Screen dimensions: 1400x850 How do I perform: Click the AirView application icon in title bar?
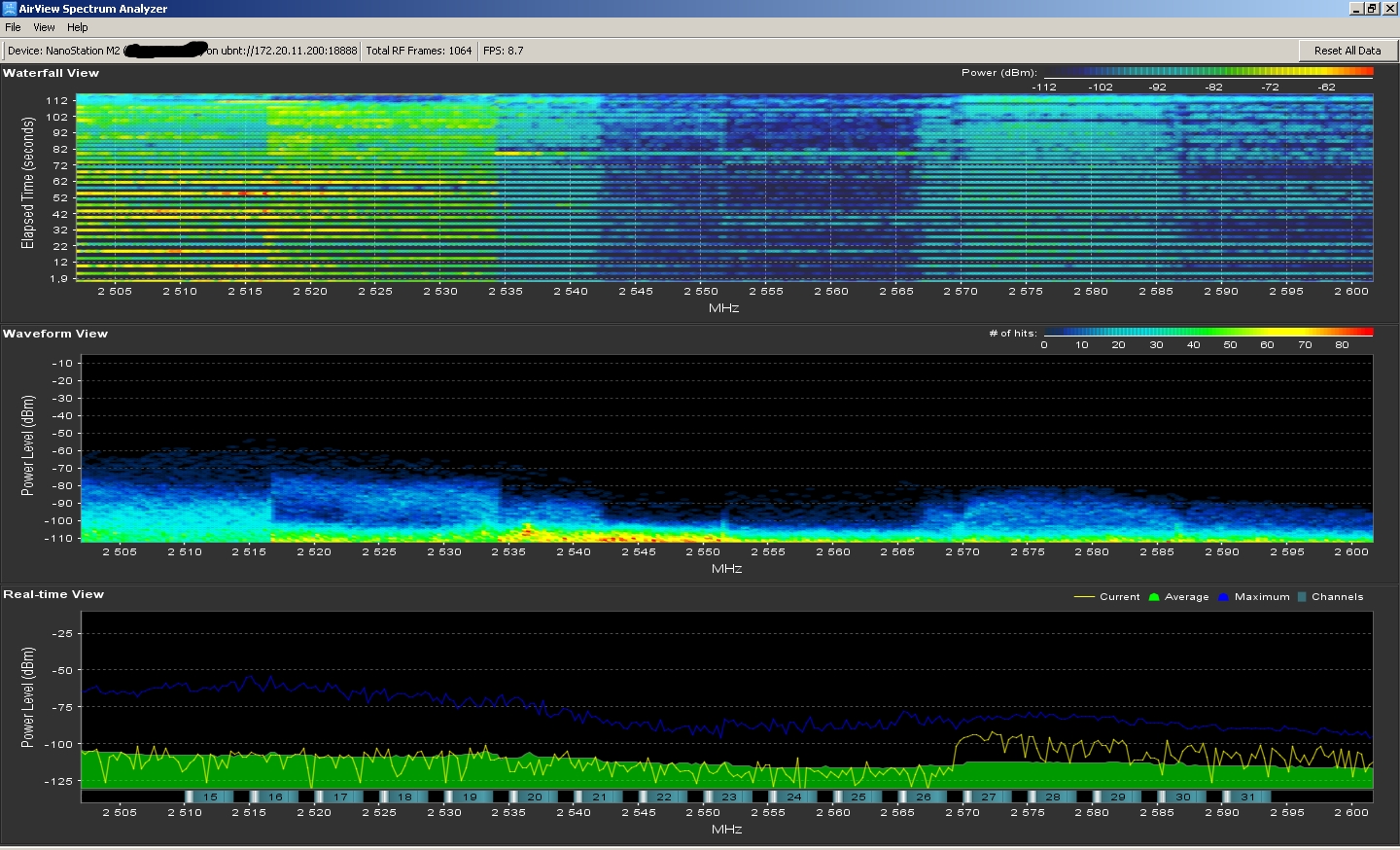(10, 9)
